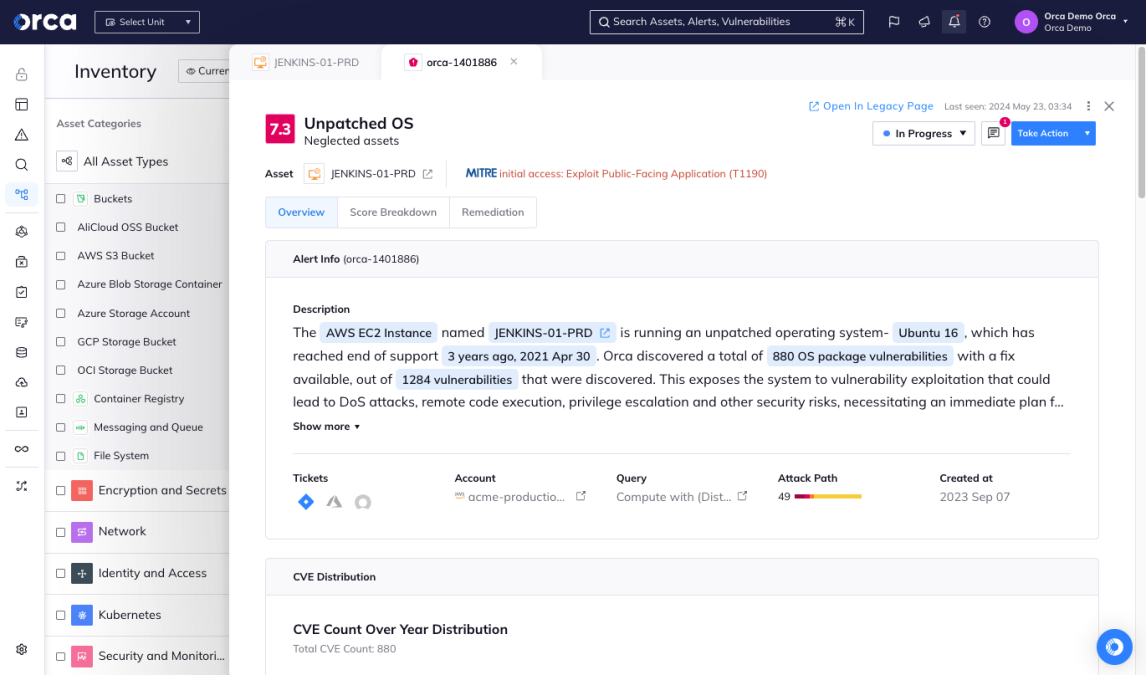Click the third ticket circle icon
The image size is (1146, 675).
363,502
